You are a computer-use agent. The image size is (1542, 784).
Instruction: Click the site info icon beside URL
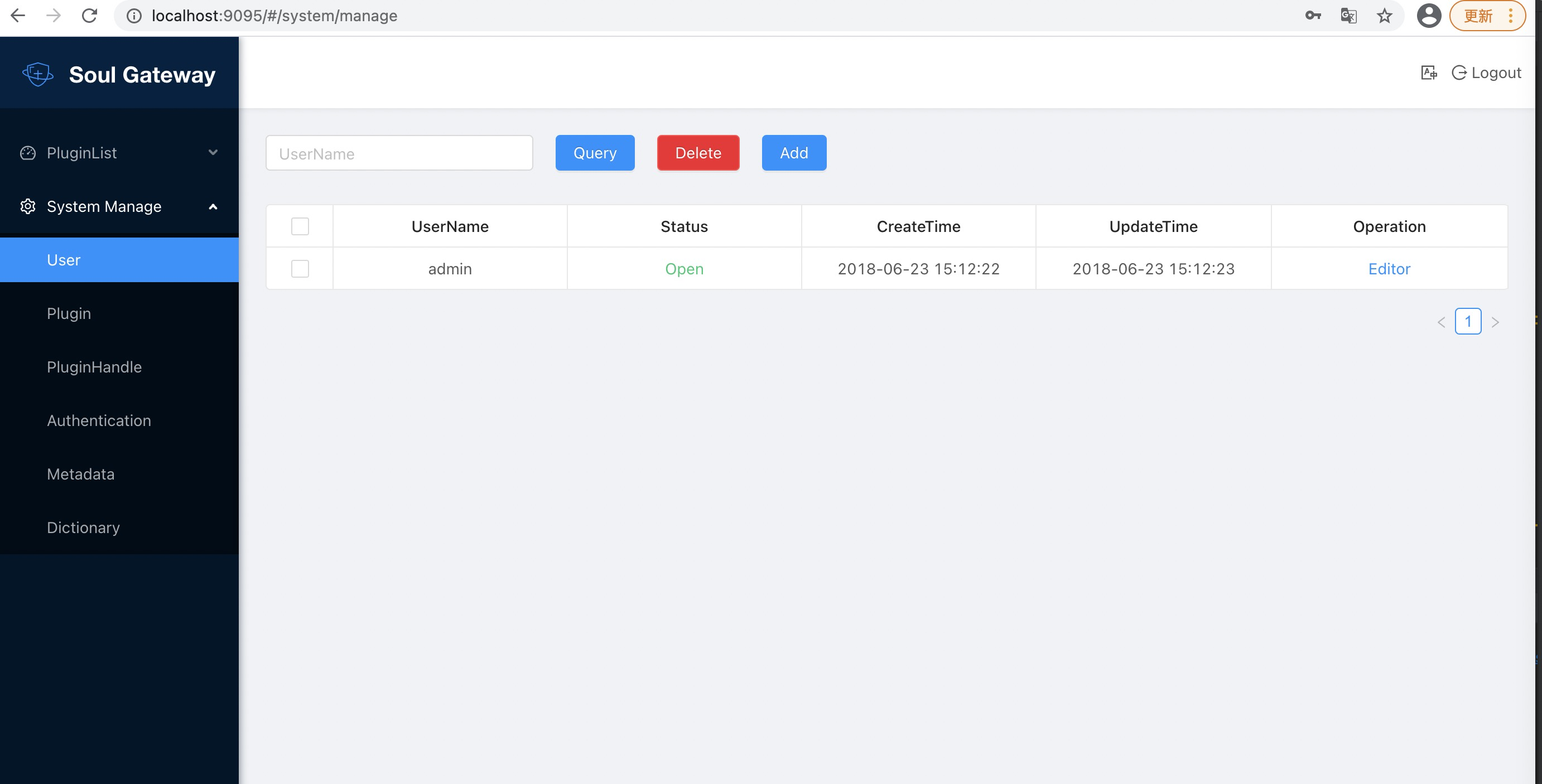(134, 16)
